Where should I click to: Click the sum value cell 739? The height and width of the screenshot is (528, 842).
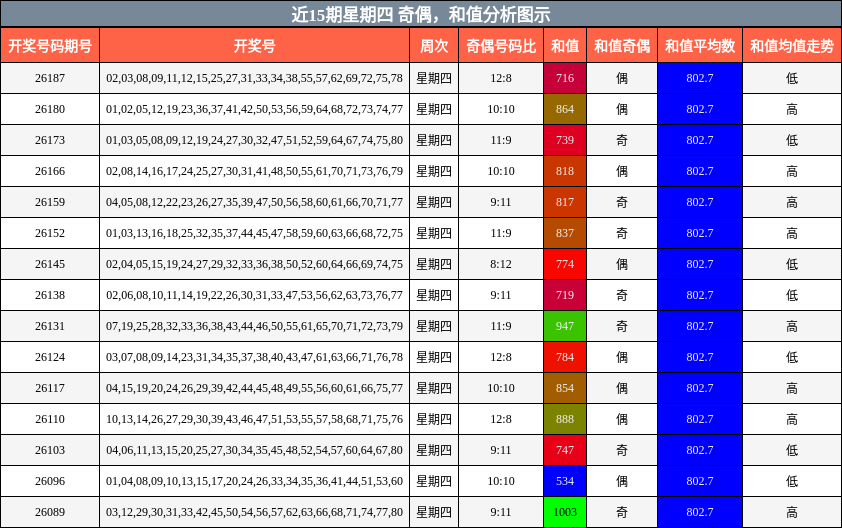[x=565, y=140]
